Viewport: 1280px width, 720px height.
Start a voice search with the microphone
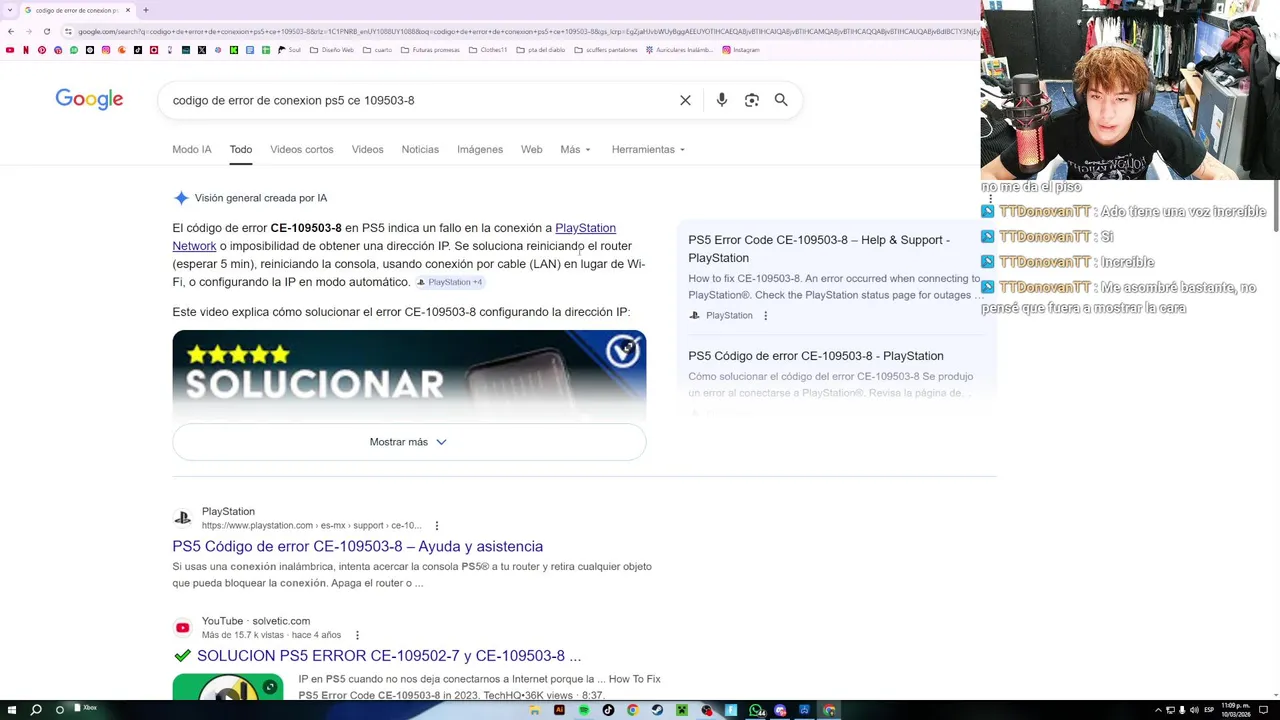click(x=722, y=100)
